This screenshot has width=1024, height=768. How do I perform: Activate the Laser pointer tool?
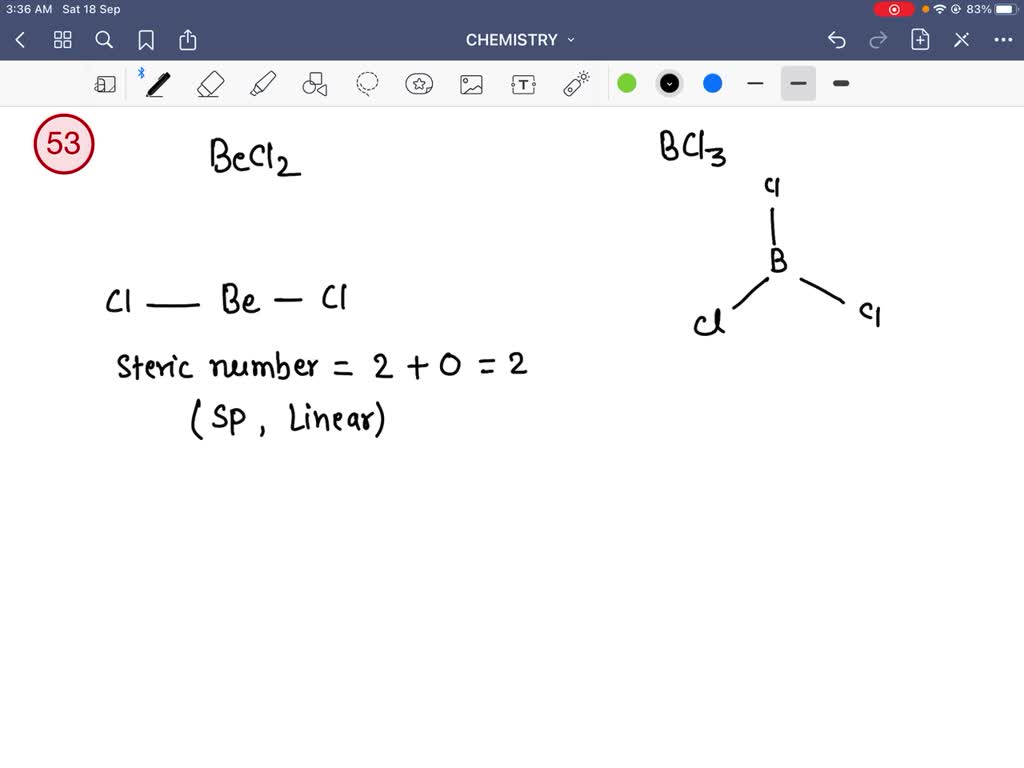click(x=575, y=84)
